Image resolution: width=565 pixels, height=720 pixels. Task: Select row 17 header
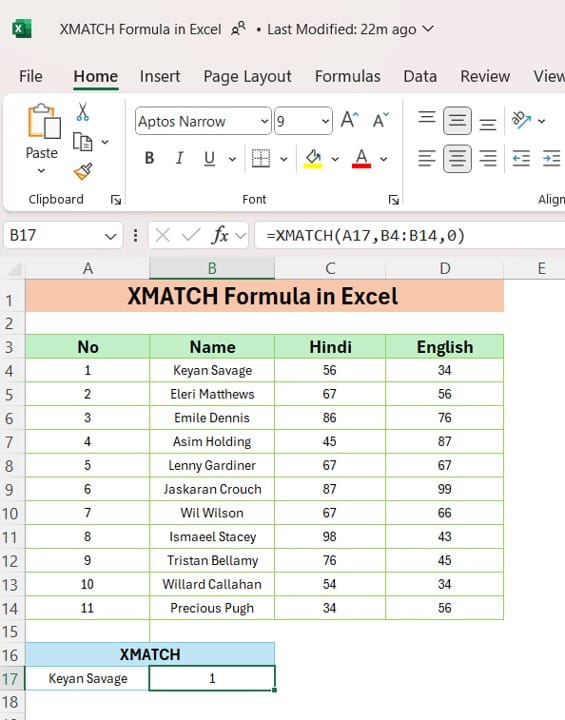(x=11, y=679)
